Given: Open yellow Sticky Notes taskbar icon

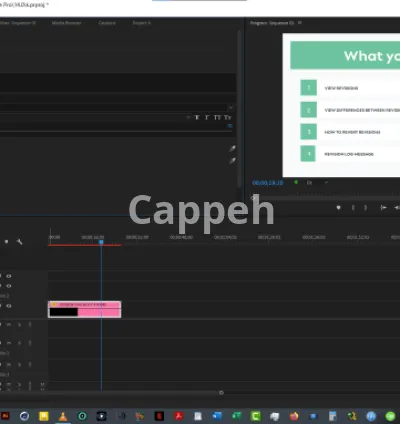Looking at the screenshot, I should [44, 416].
